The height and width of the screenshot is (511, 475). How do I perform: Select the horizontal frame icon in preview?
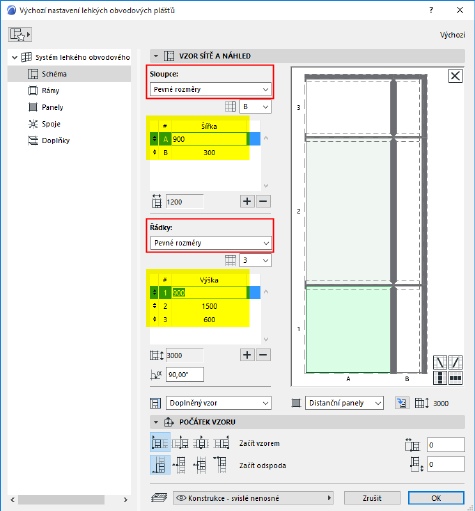click(455, 378)
